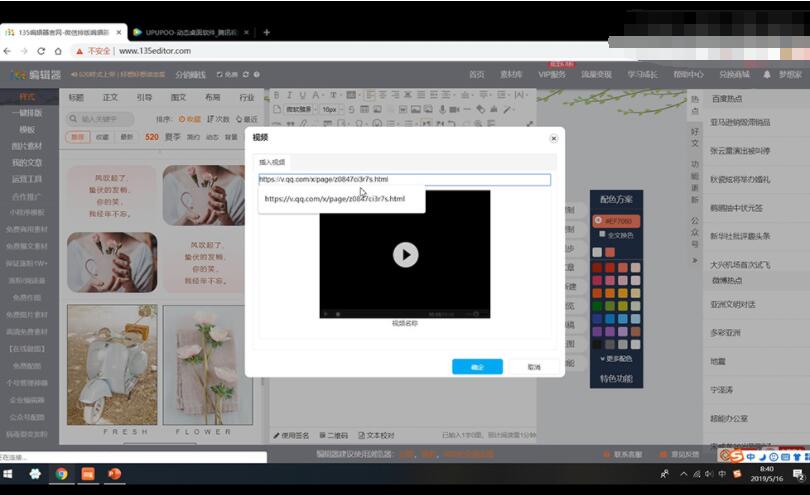Open hot topic 大兴机场首次试飞
Image resolution: width=810 pixels, height=495 pixels.
tap(740, 265)
